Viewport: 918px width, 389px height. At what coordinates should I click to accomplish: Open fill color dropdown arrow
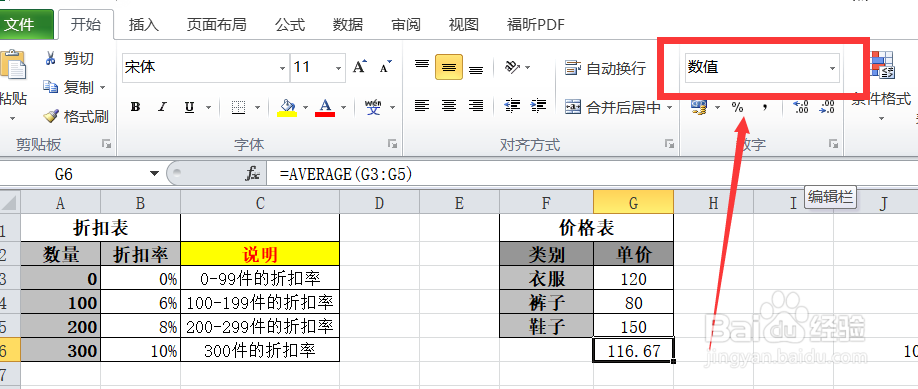pos(305,107)
